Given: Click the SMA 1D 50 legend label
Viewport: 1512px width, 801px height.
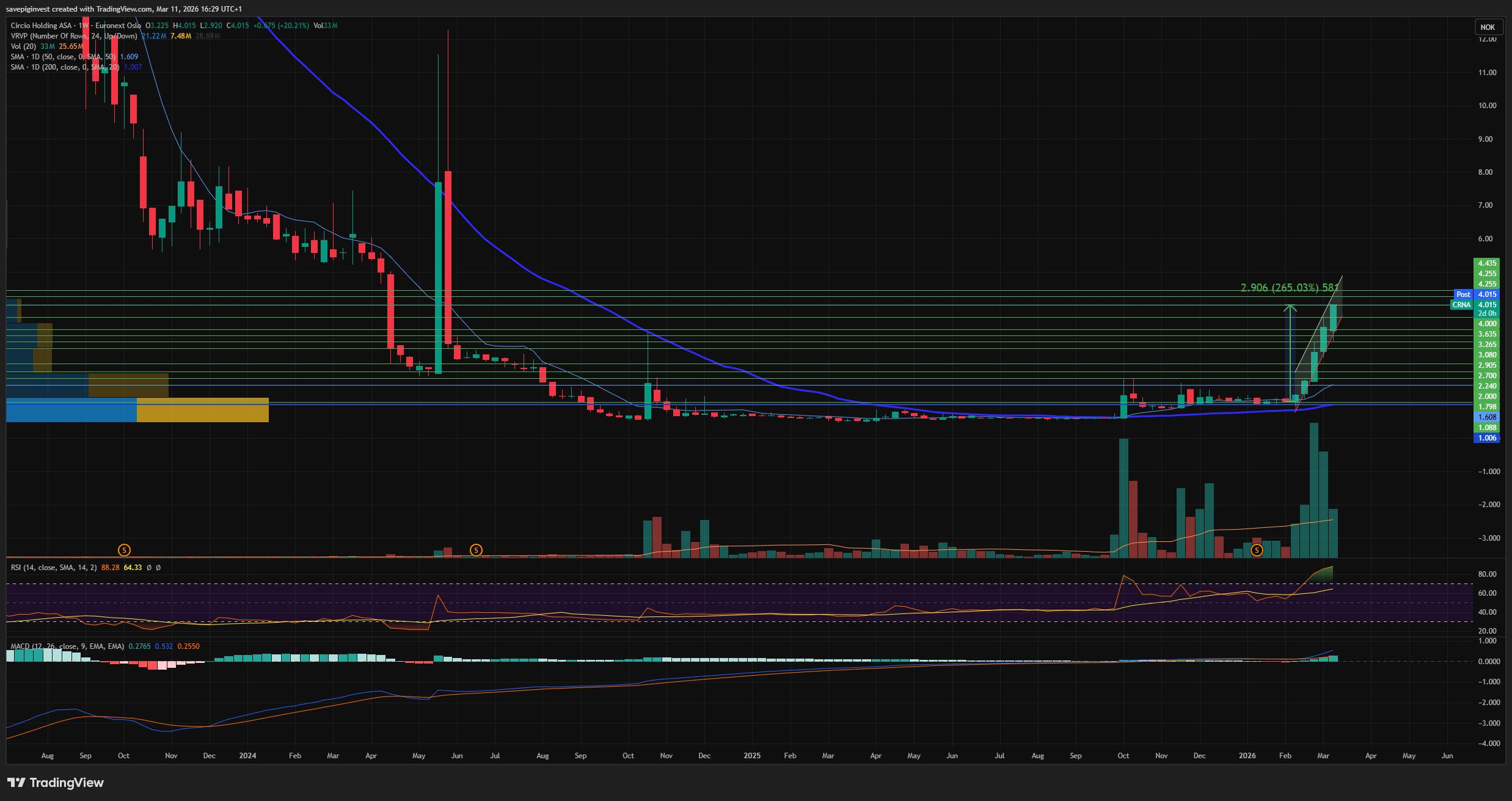Looking at the screenshot, I should (x=62, y=57).
